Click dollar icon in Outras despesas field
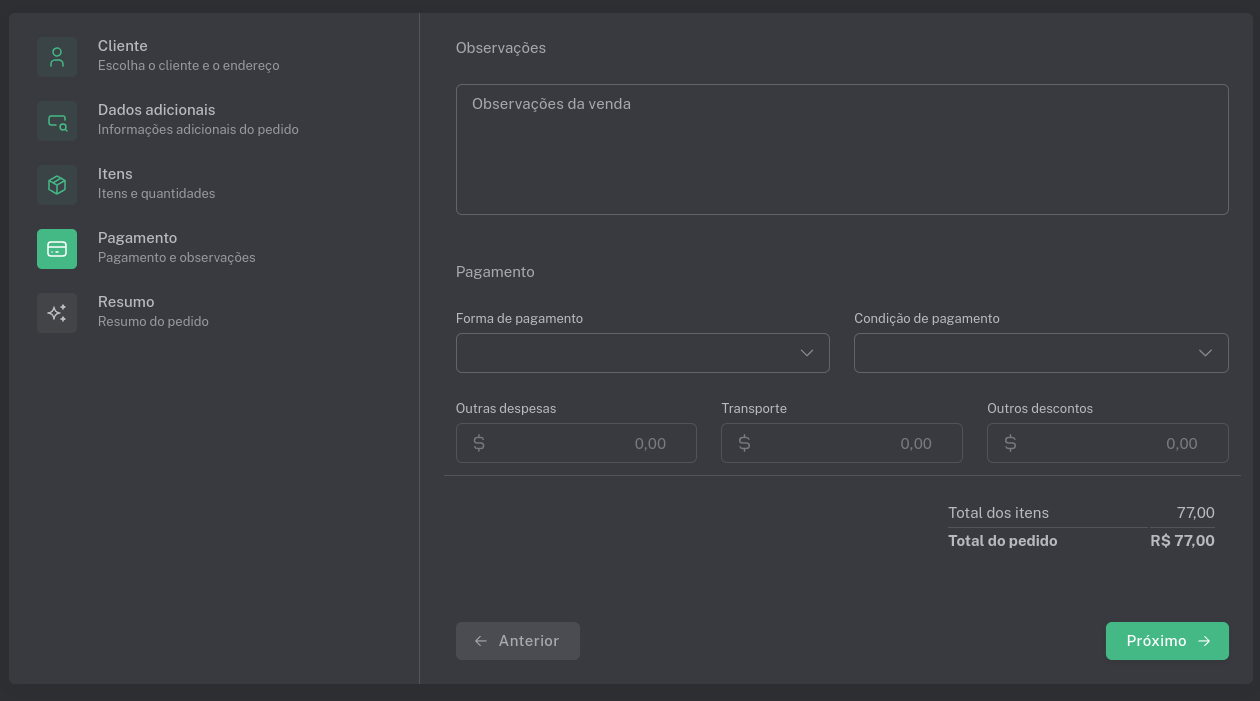The width and height of the screenshot is (1260, 701). (479, 443)
